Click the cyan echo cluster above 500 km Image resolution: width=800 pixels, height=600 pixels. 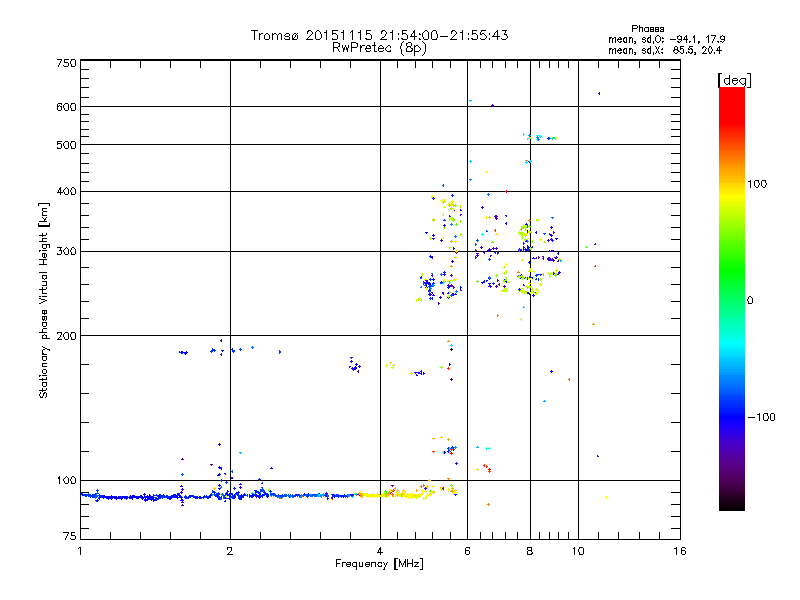click(x=539, y=137)
